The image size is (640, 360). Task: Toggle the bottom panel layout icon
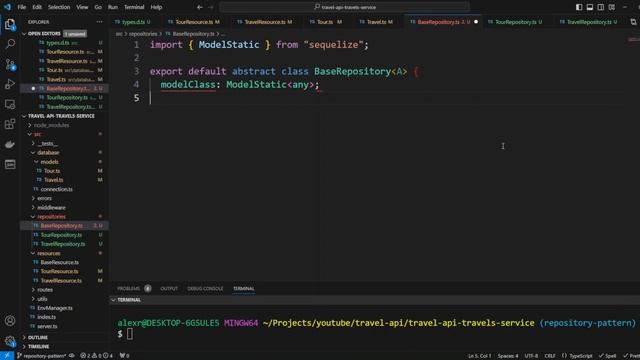click(x=590, y=7)
